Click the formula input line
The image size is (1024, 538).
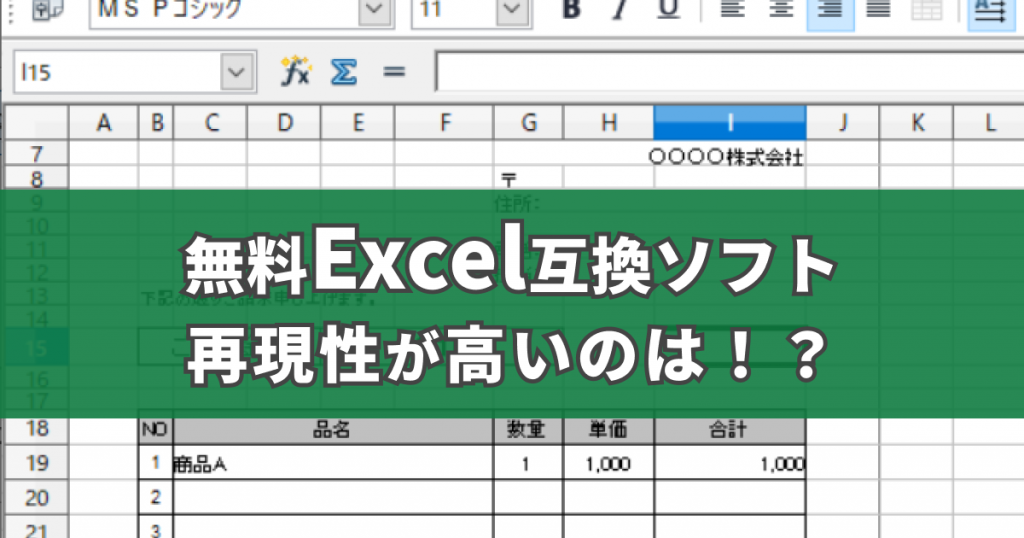[x=729, y=72]
